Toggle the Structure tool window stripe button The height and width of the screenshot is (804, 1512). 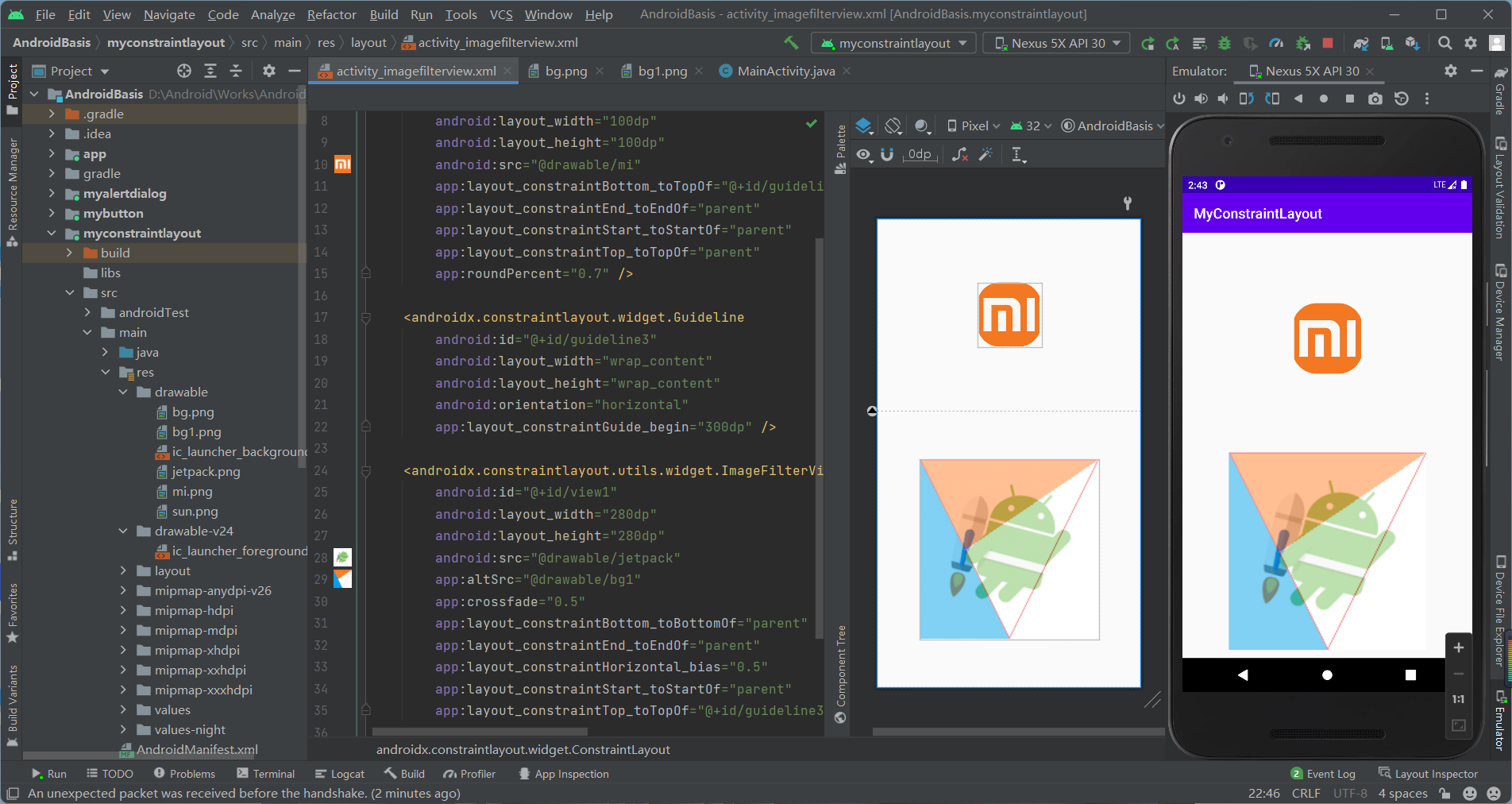pyautogui.click(x=12, y=530)
